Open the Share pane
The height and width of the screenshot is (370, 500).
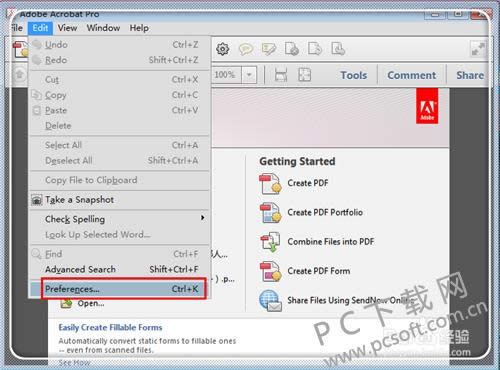coord(470,75)
